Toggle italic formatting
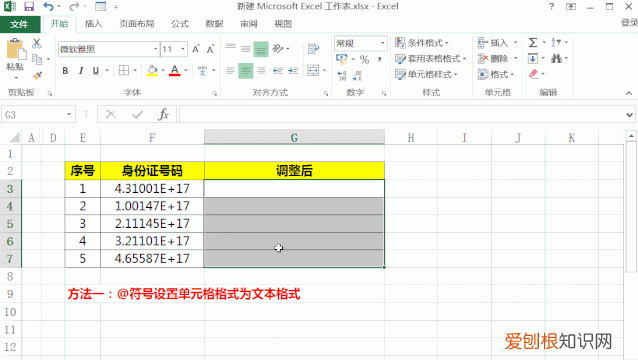 pos(81,71)
